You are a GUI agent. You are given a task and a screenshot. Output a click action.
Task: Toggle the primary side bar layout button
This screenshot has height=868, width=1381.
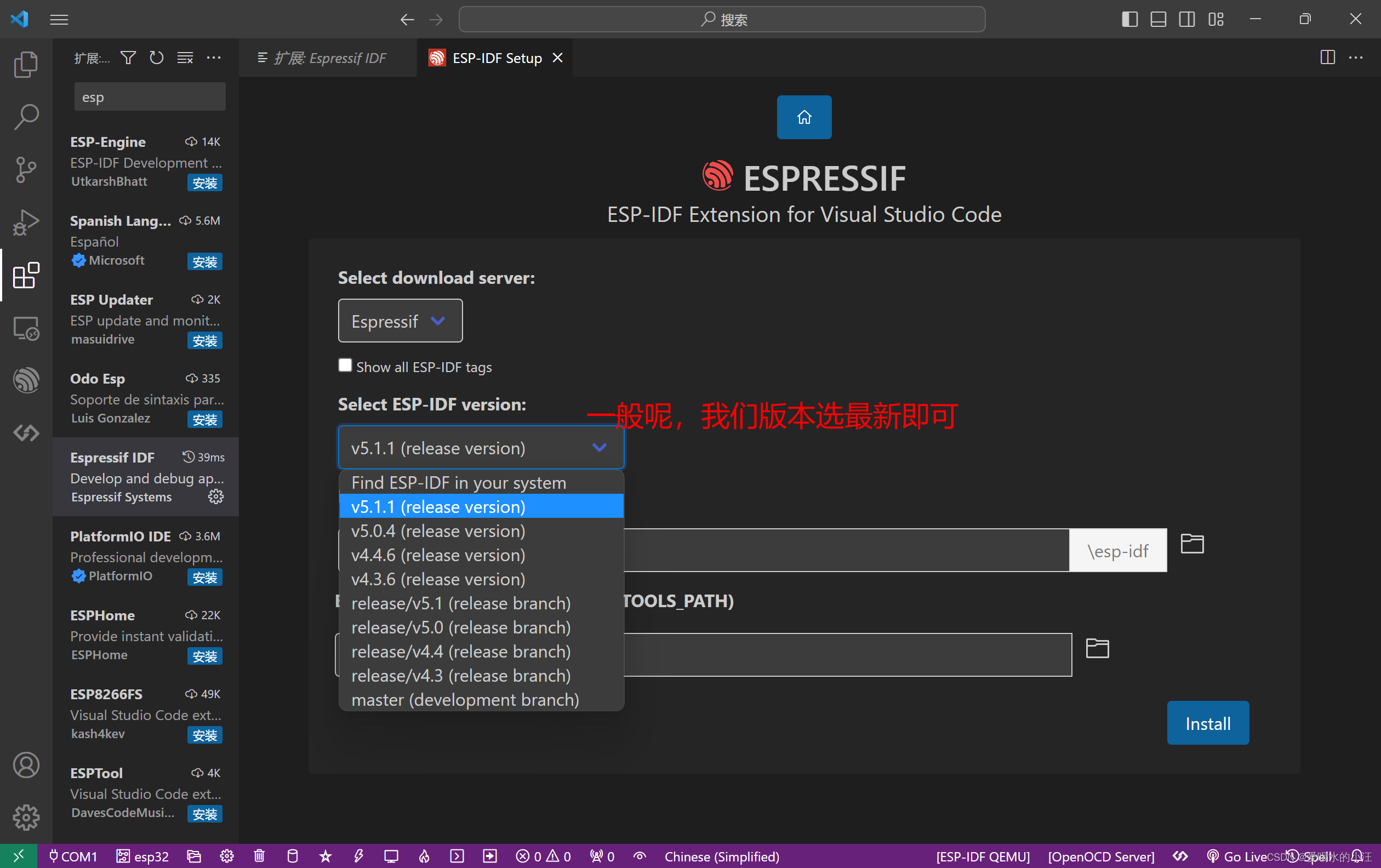click(1129, 20)
